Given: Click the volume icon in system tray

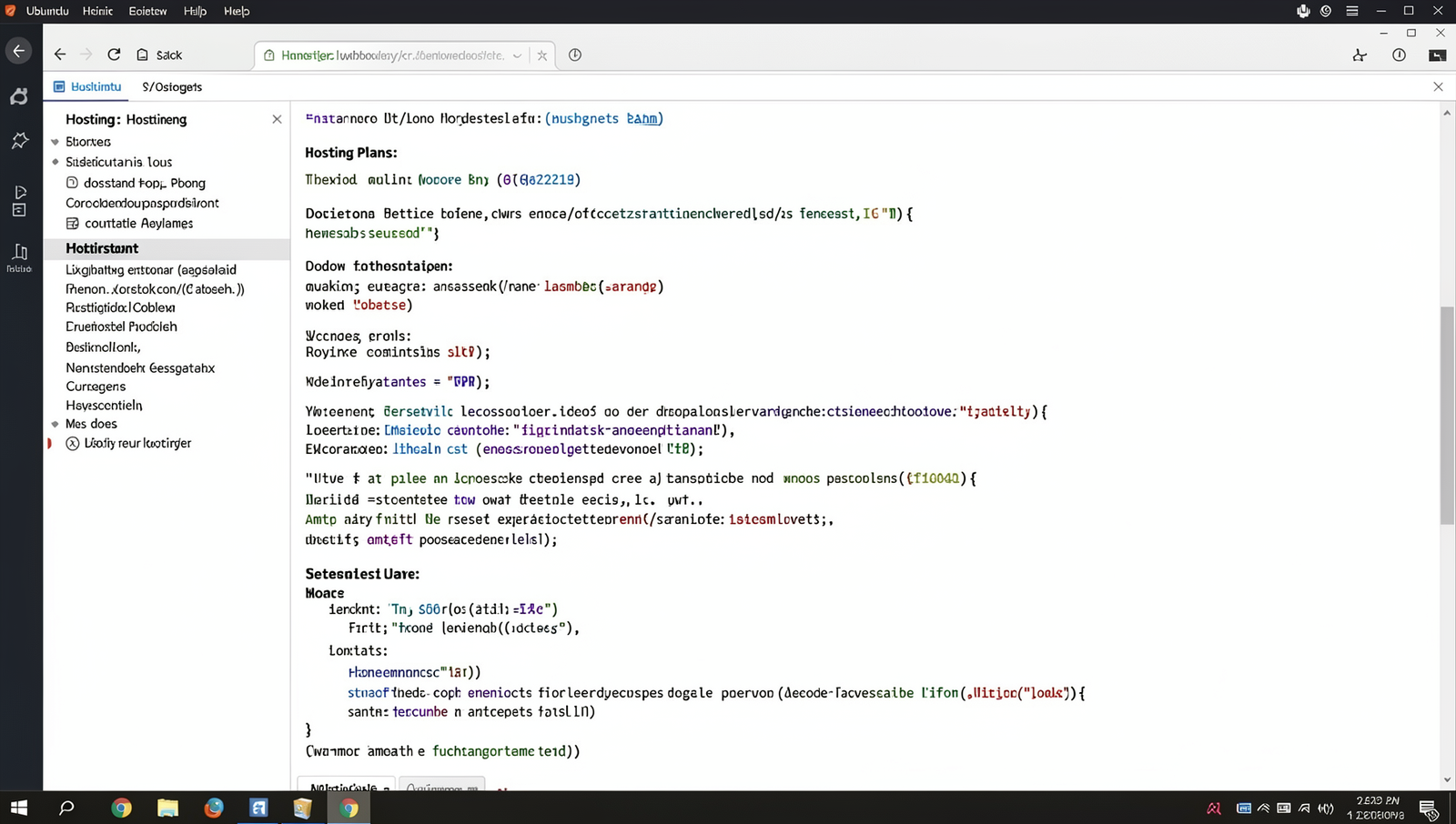Looking at the screenshot, I should (1326, 809).
